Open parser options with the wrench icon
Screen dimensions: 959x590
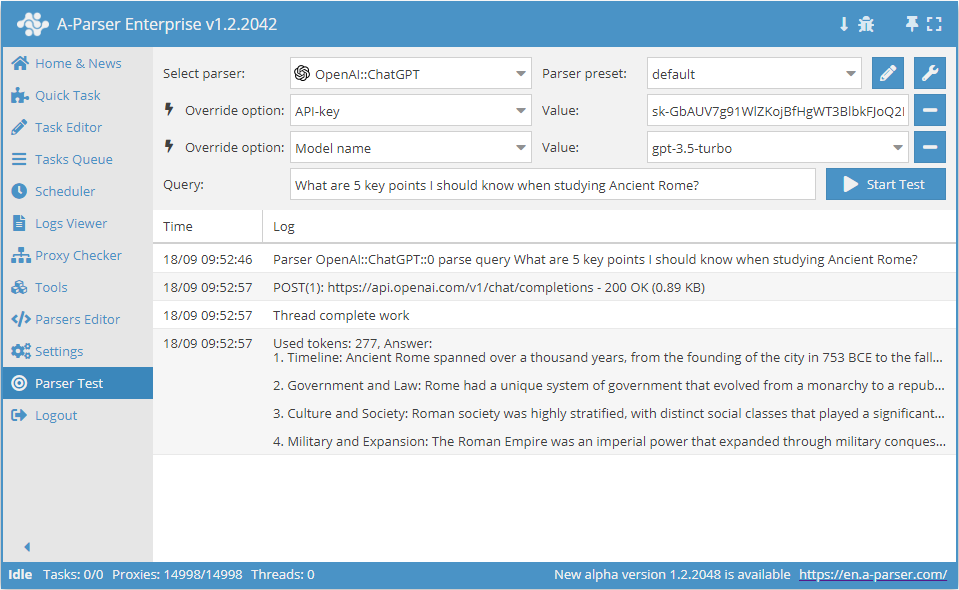(x=929, y=72)
